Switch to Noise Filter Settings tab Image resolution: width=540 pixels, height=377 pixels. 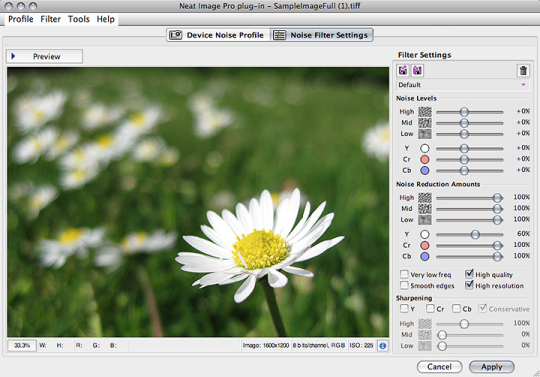click(322, 35)
